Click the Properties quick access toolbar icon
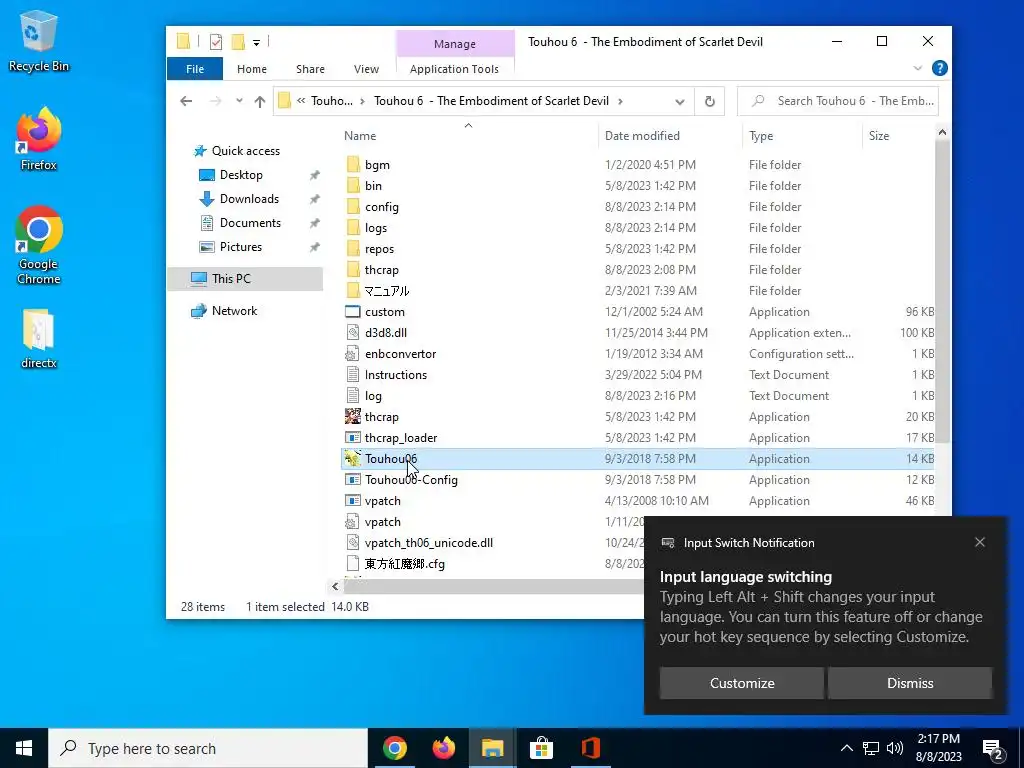 tap(216, 42)
